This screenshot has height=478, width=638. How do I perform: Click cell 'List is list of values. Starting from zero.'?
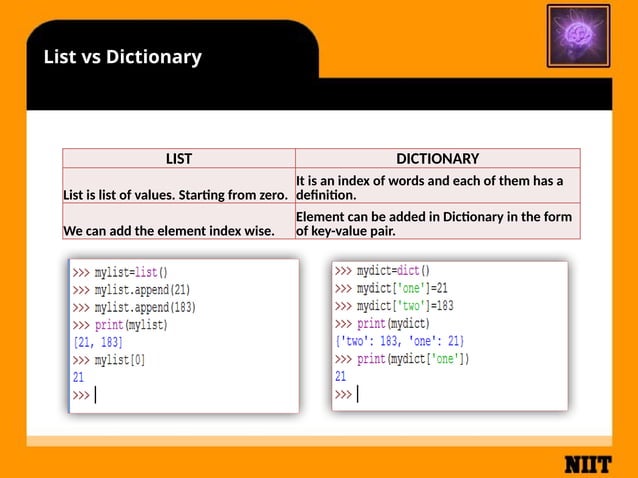(179, 186)
